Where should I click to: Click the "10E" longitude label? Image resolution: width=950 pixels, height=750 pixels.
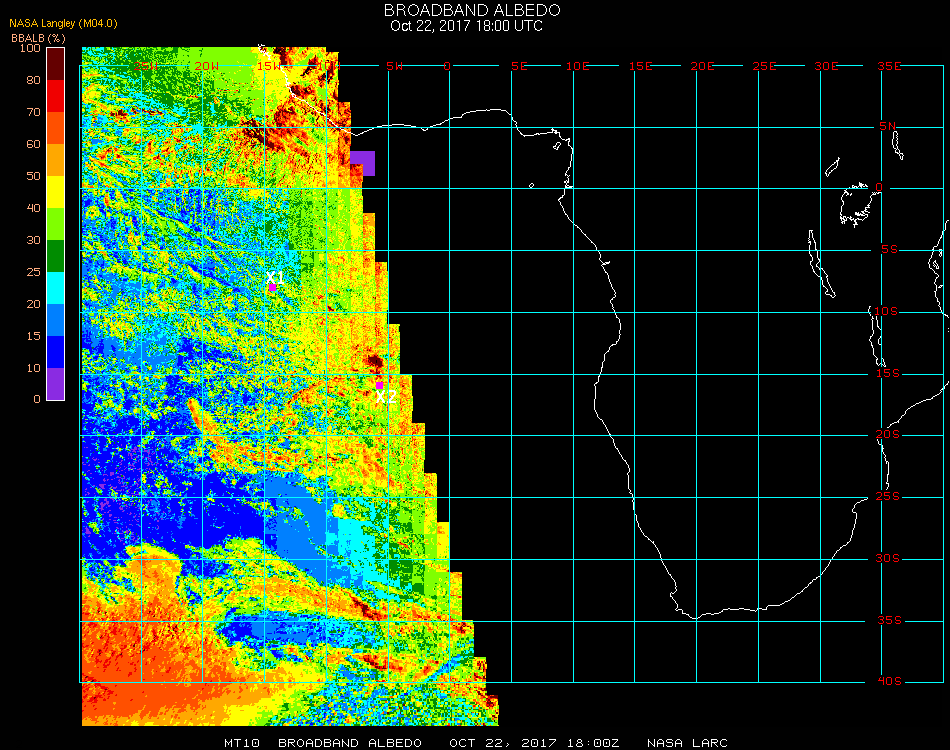pos(577,66)
